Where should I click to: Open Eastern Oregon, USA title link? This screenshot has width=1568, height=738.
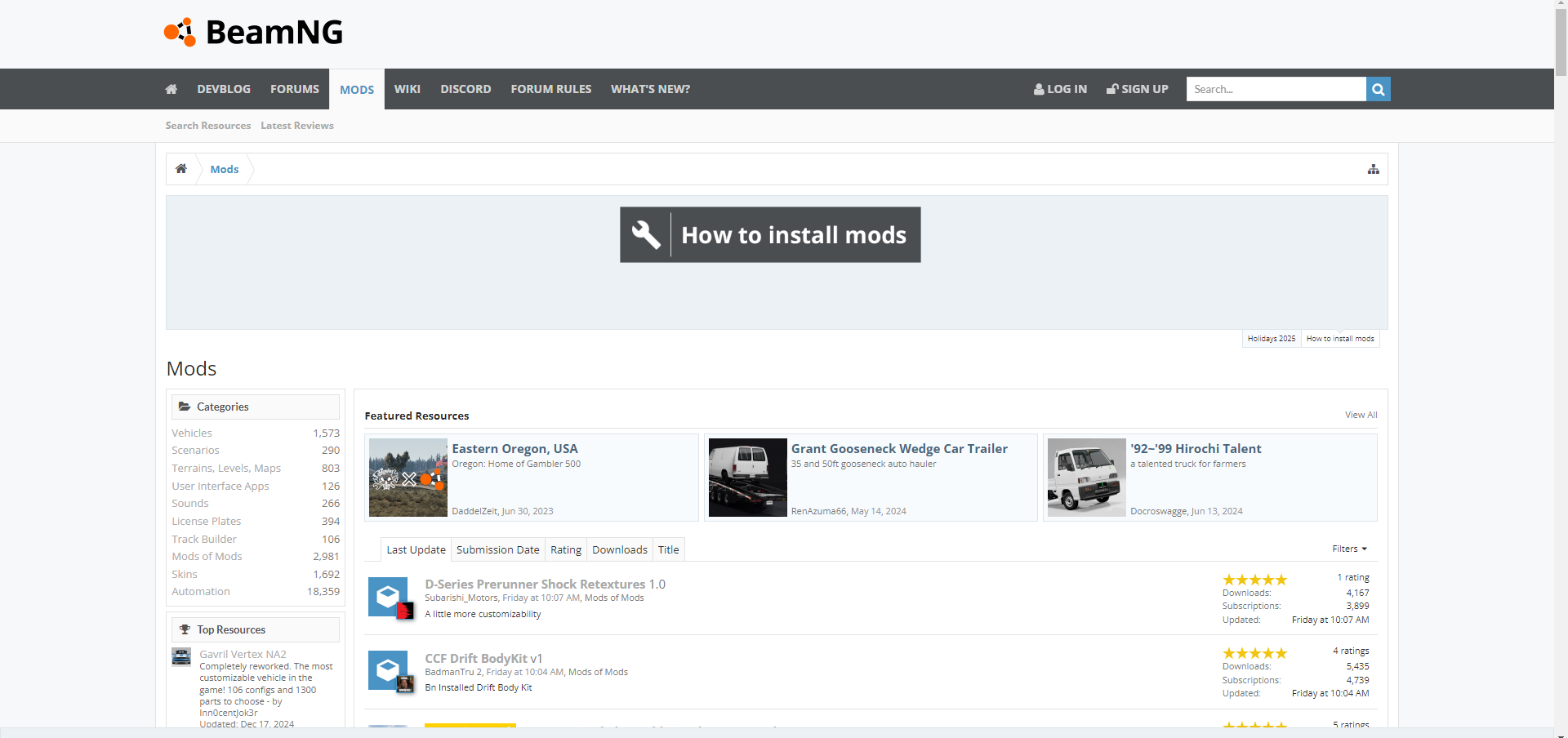pyautogui.click(x=515, y=449)
